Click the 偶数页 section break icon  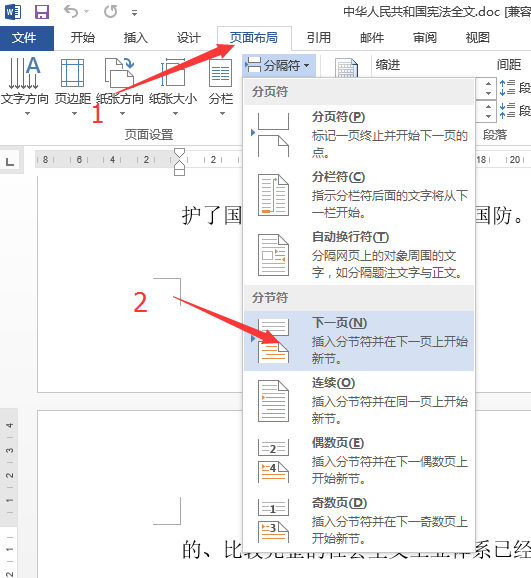click(273, 461)
